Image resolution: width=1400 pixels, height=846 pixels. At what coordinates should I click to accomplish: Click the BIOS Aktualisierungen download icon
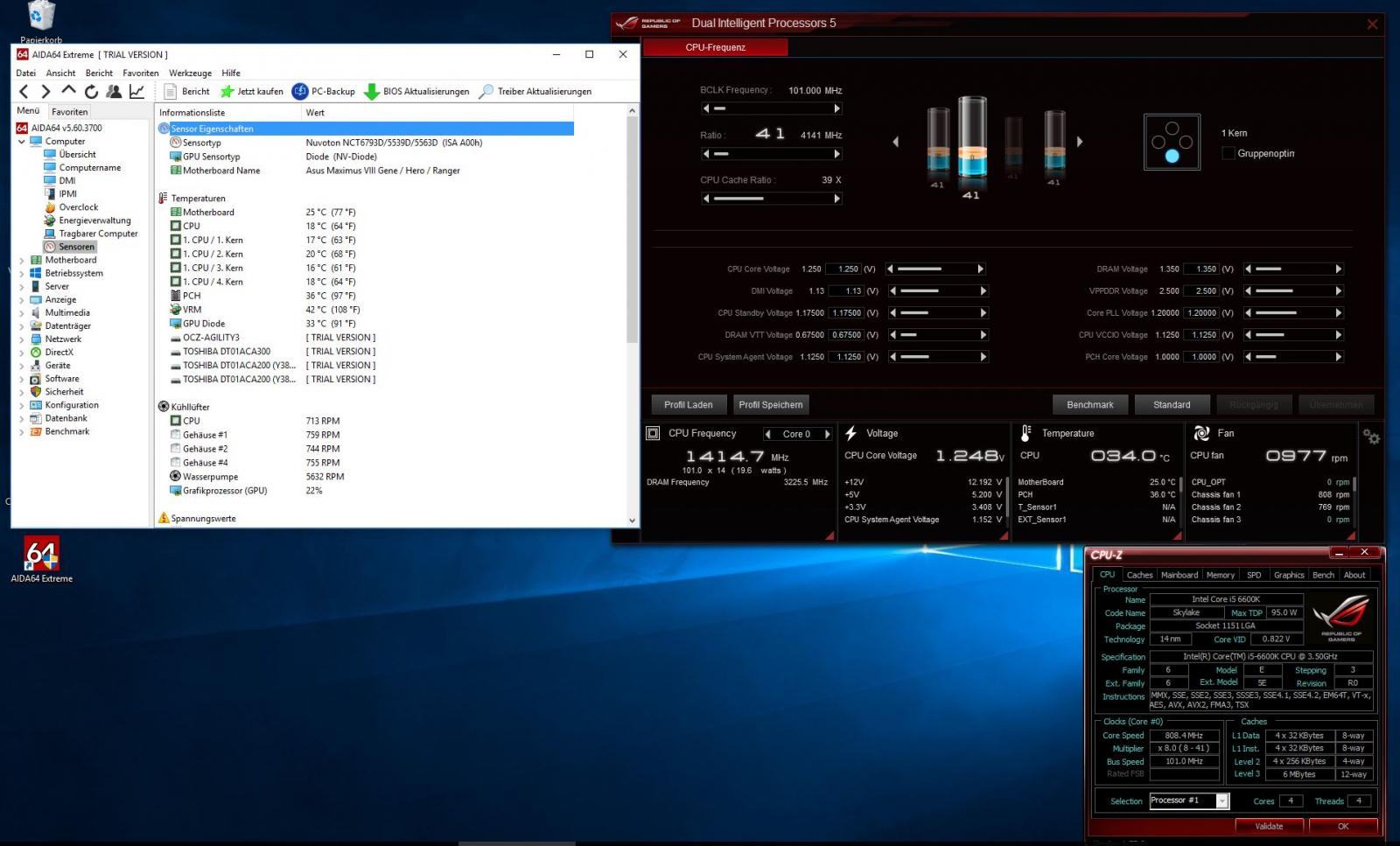click(x=372, y=92)
